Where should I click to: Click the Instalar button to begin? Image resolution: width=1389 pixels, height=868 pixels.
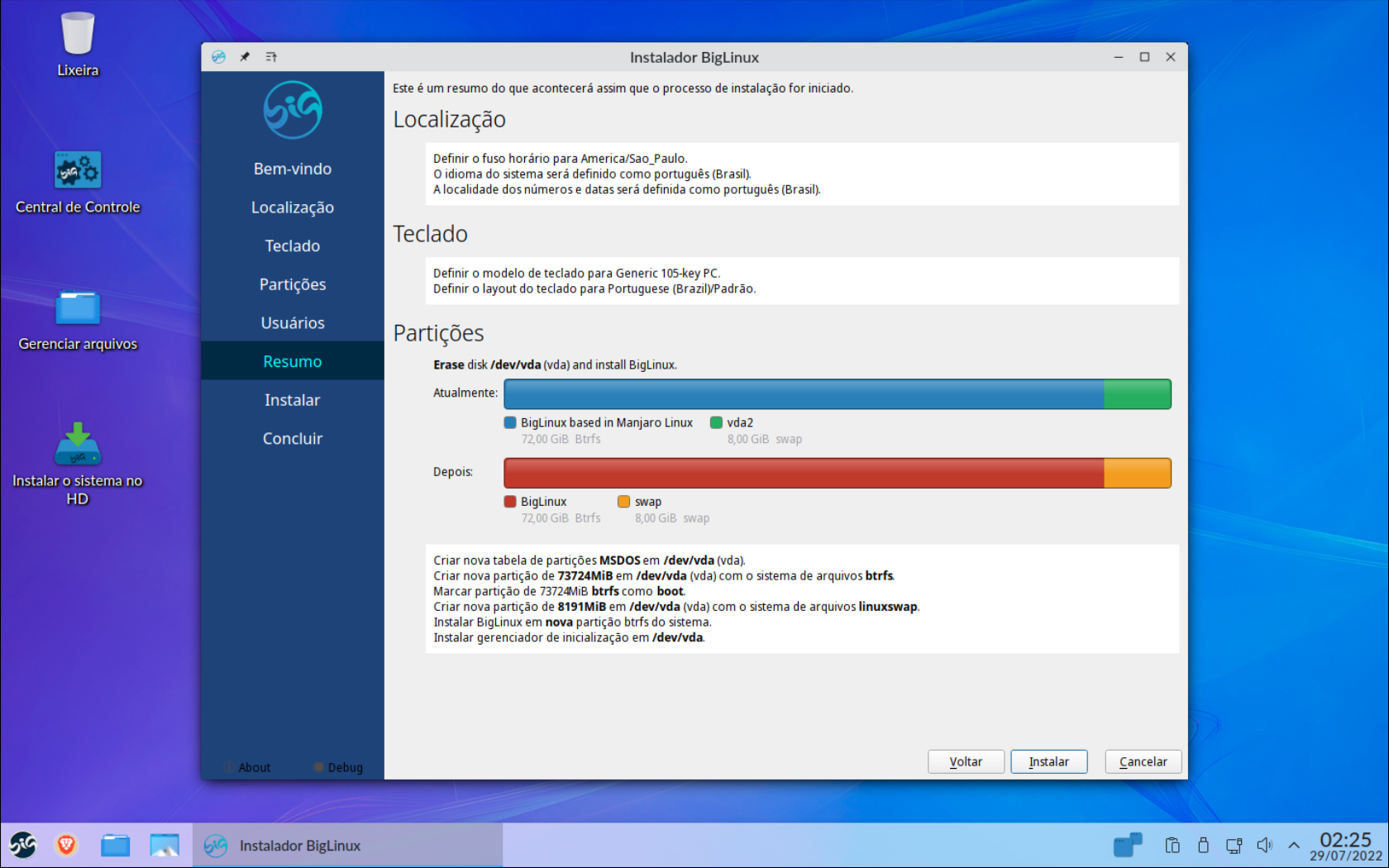click(1049, 761)
